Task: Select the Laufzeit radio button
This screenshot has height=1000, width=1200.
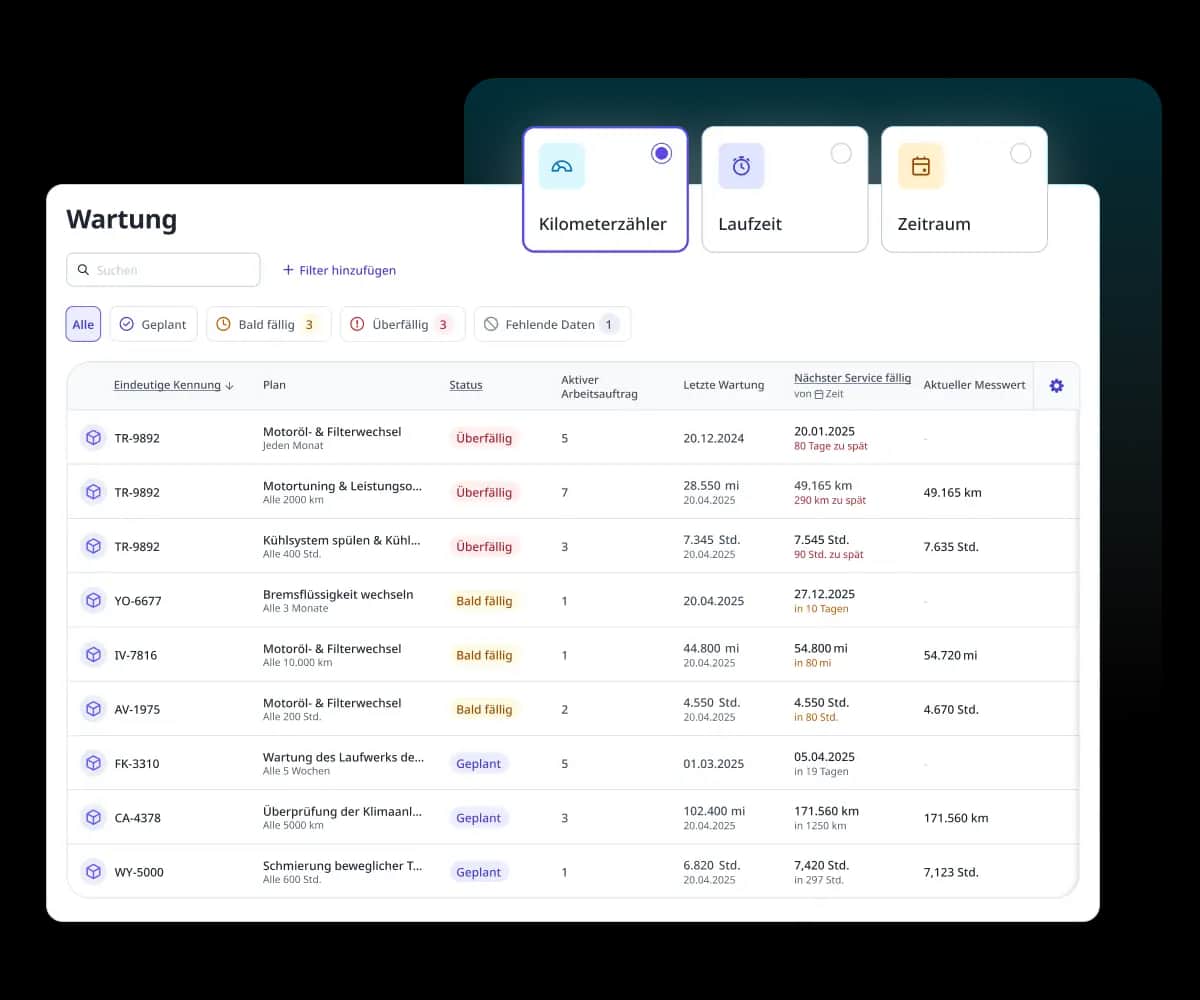Action: pos(841,153)
